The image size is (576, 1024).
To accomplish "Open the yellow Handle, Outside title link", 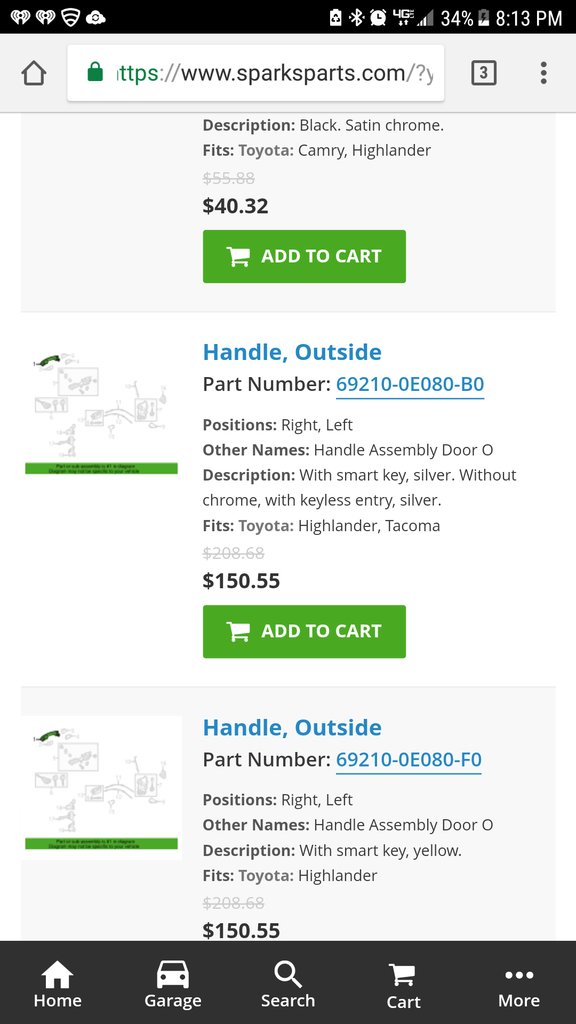I will (x=292, y=727).
